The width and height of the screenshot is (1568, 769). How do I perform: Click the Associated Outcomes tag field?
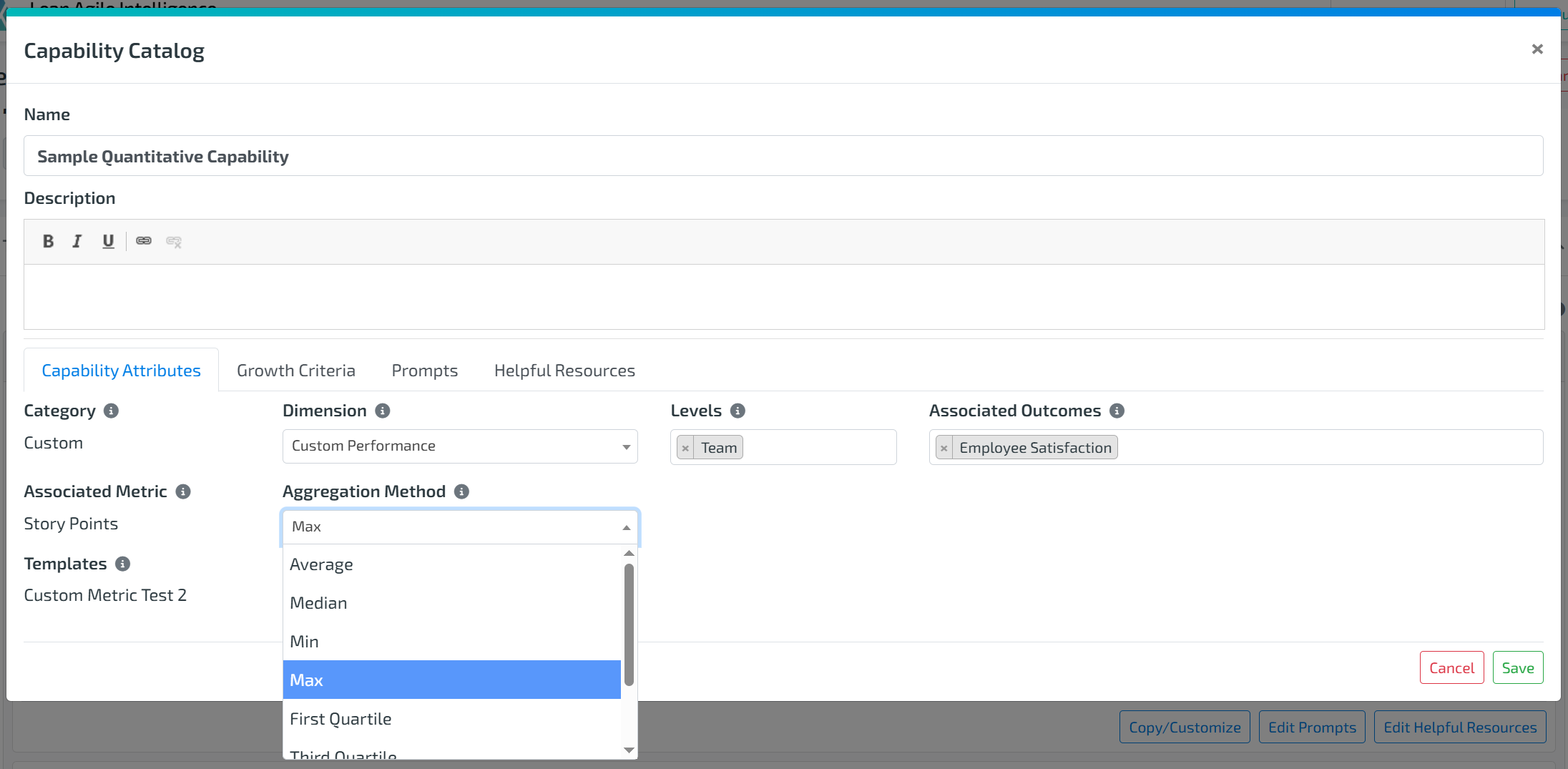[x=1236, y=447]
